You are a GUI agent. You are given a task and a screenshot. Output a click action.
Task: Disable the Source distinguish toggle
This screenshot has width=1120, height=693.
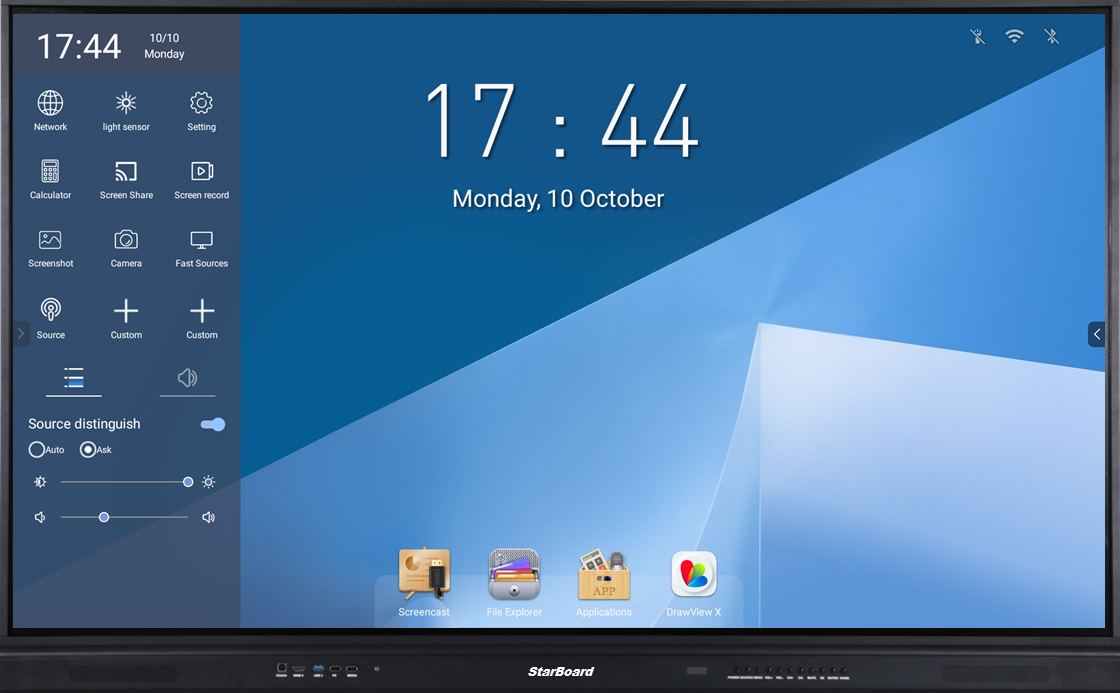[211, 424]
